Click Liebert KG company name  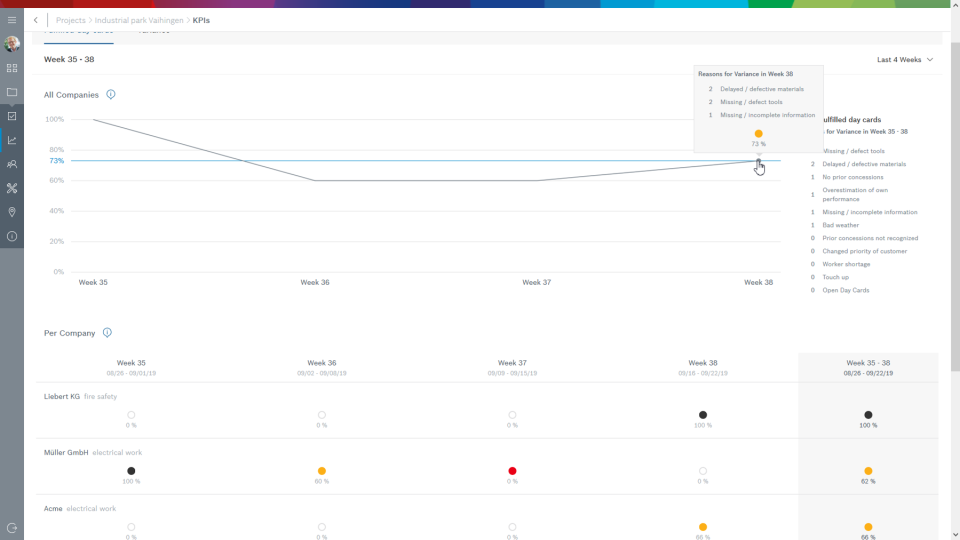tap(62, 396)
